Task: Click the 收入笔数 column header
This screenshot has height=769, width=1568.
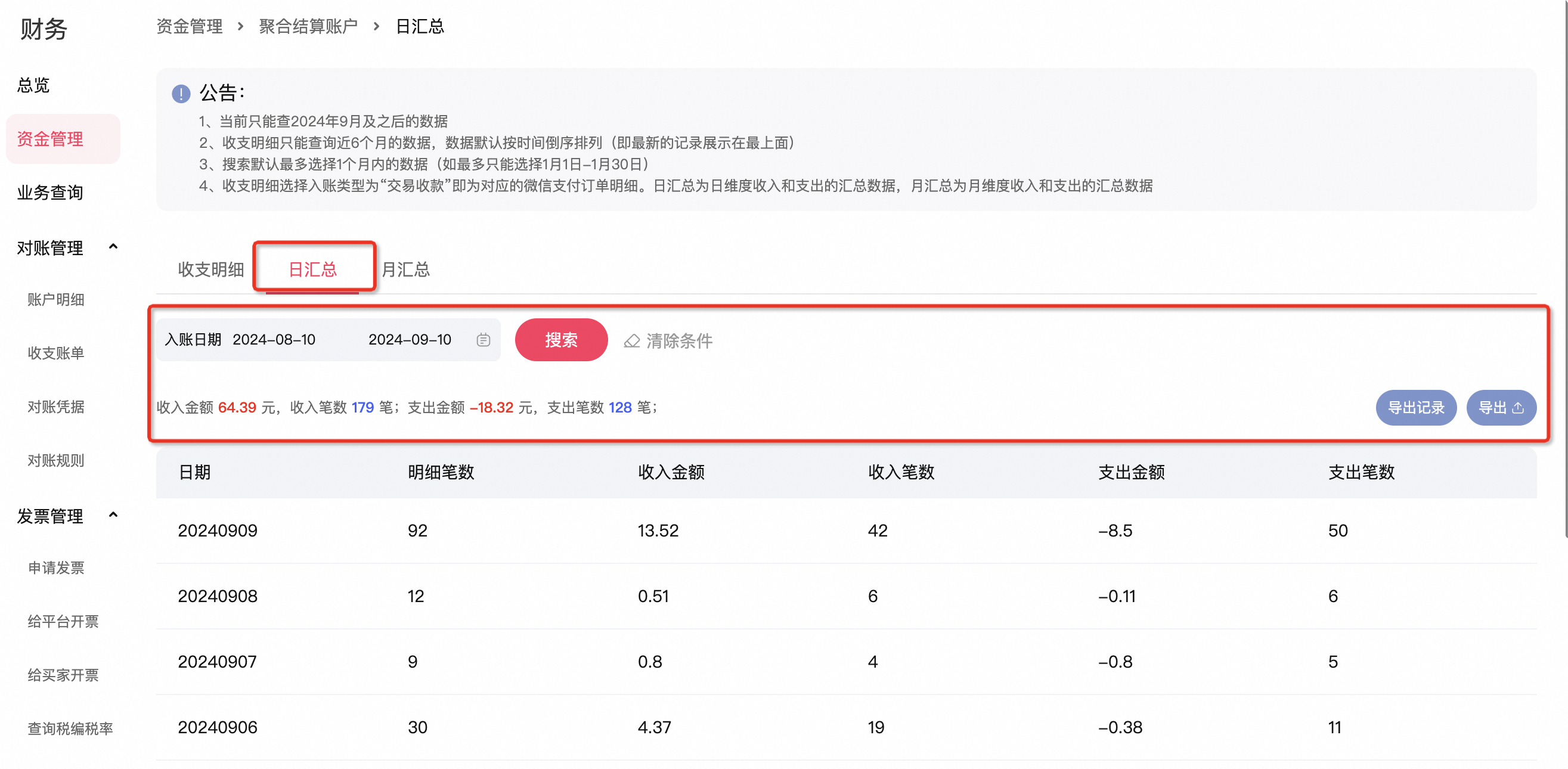Action: point(901,472)
